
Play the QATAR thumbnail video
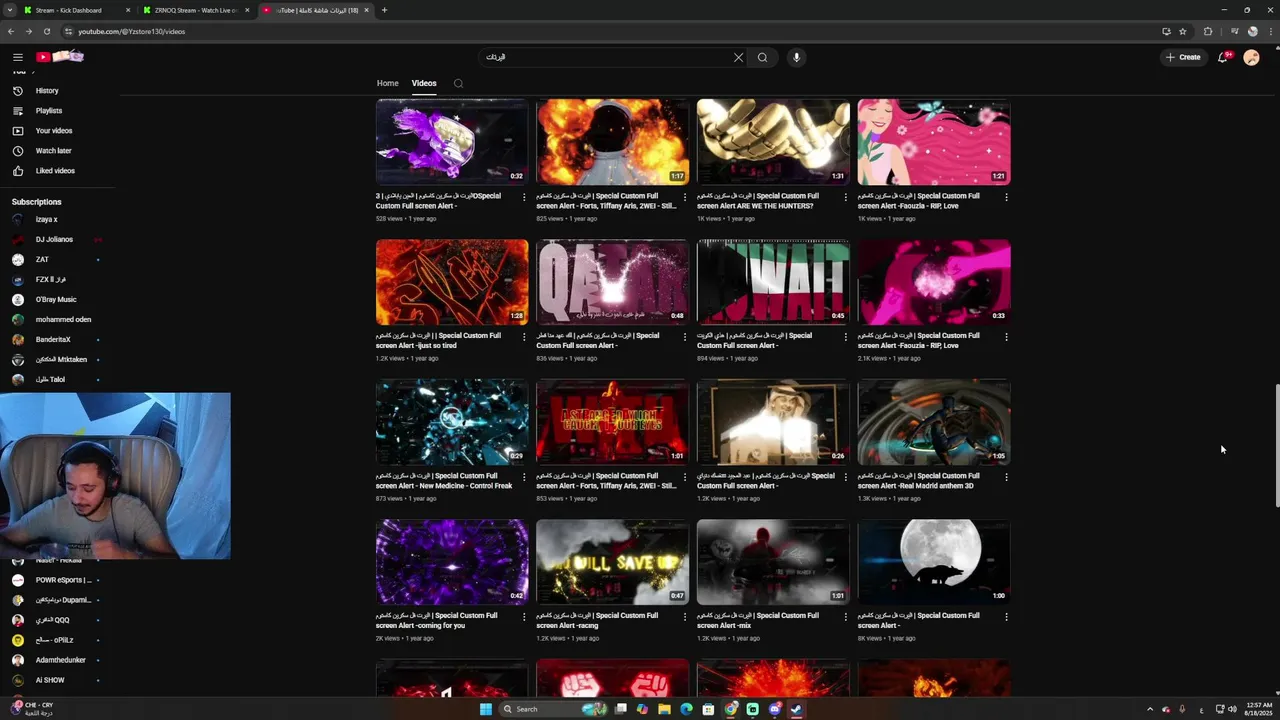(x=612, y=282)
